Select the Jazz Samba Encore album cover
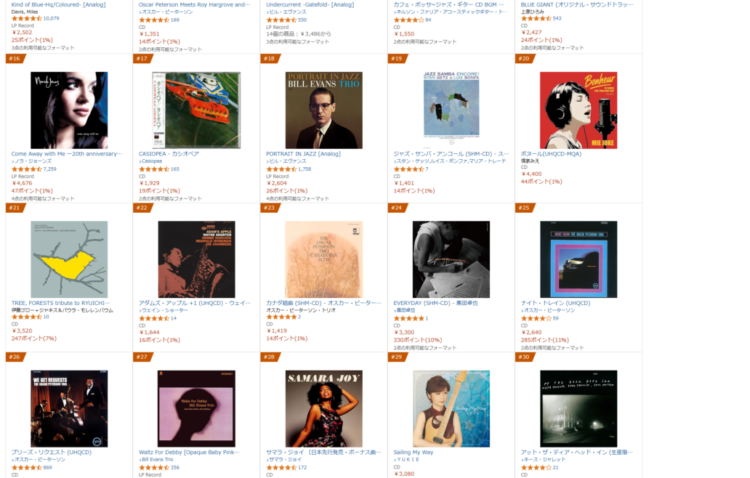Image resolution: width=750 pixels, height=478 pixels. coord(451,104)
